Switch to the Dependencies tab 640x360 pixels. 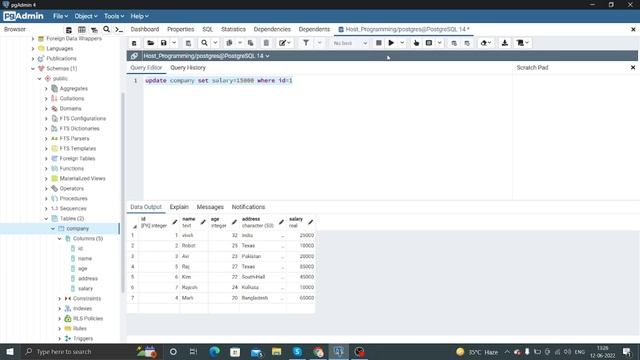(272, 29)
